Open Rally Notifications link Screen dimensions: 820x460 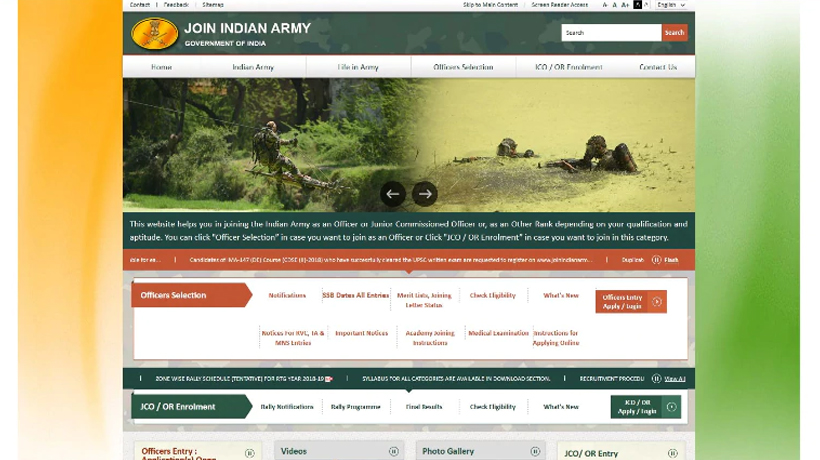(x=287, y=407)
